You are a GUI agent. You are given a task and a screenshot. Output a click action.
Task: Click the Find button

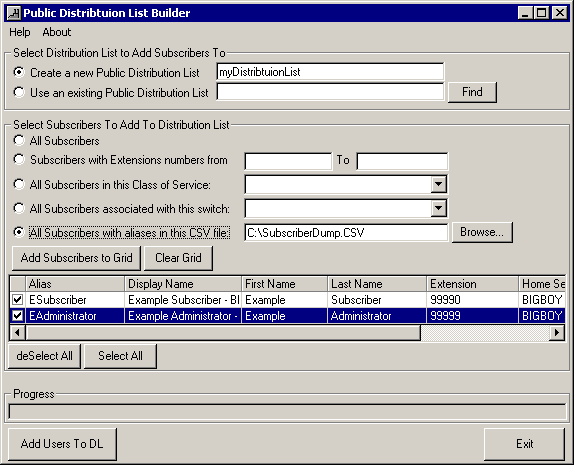[472, 92]
